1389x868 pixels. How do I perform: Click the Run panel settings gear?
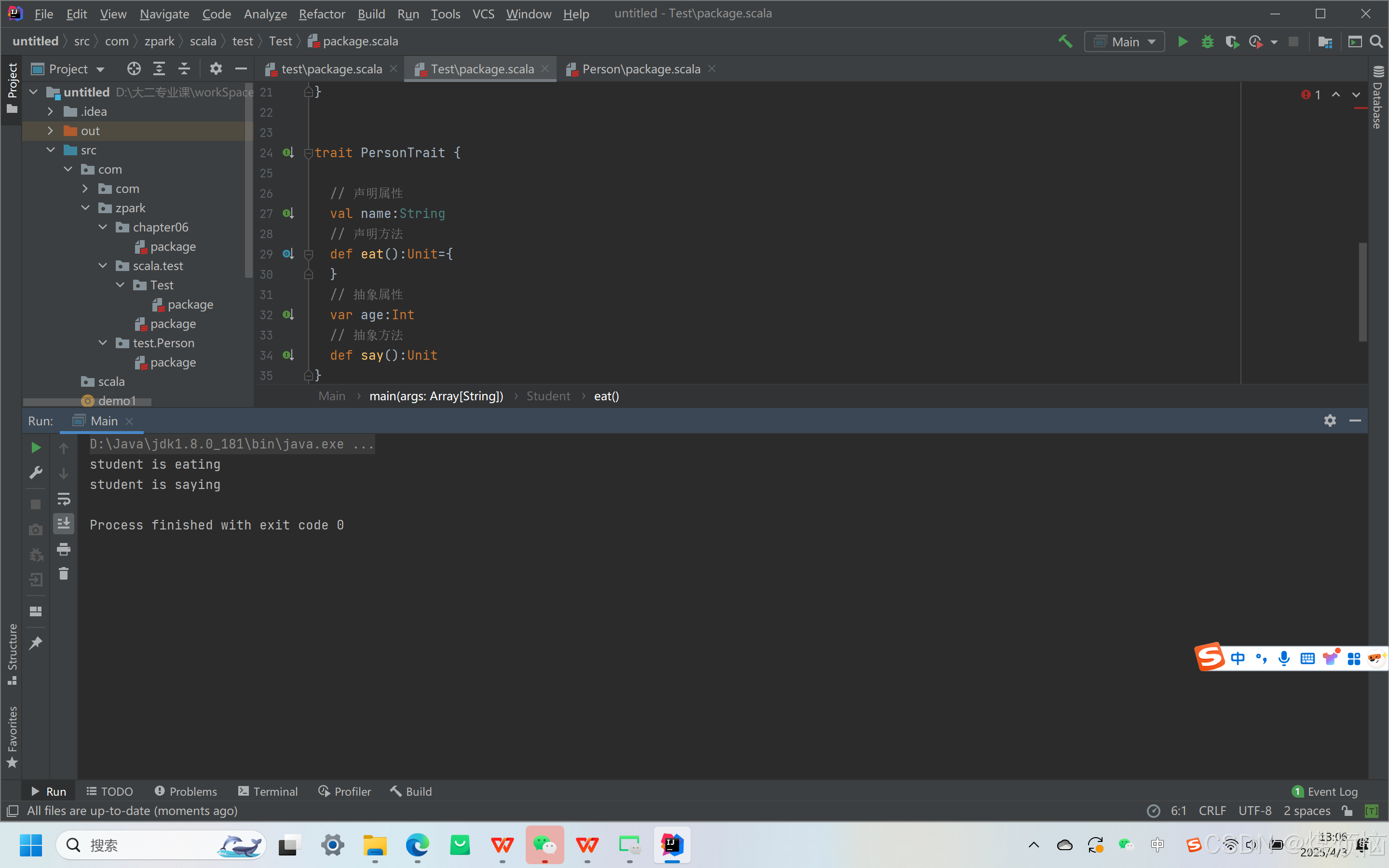click(x=1330, y=421)
